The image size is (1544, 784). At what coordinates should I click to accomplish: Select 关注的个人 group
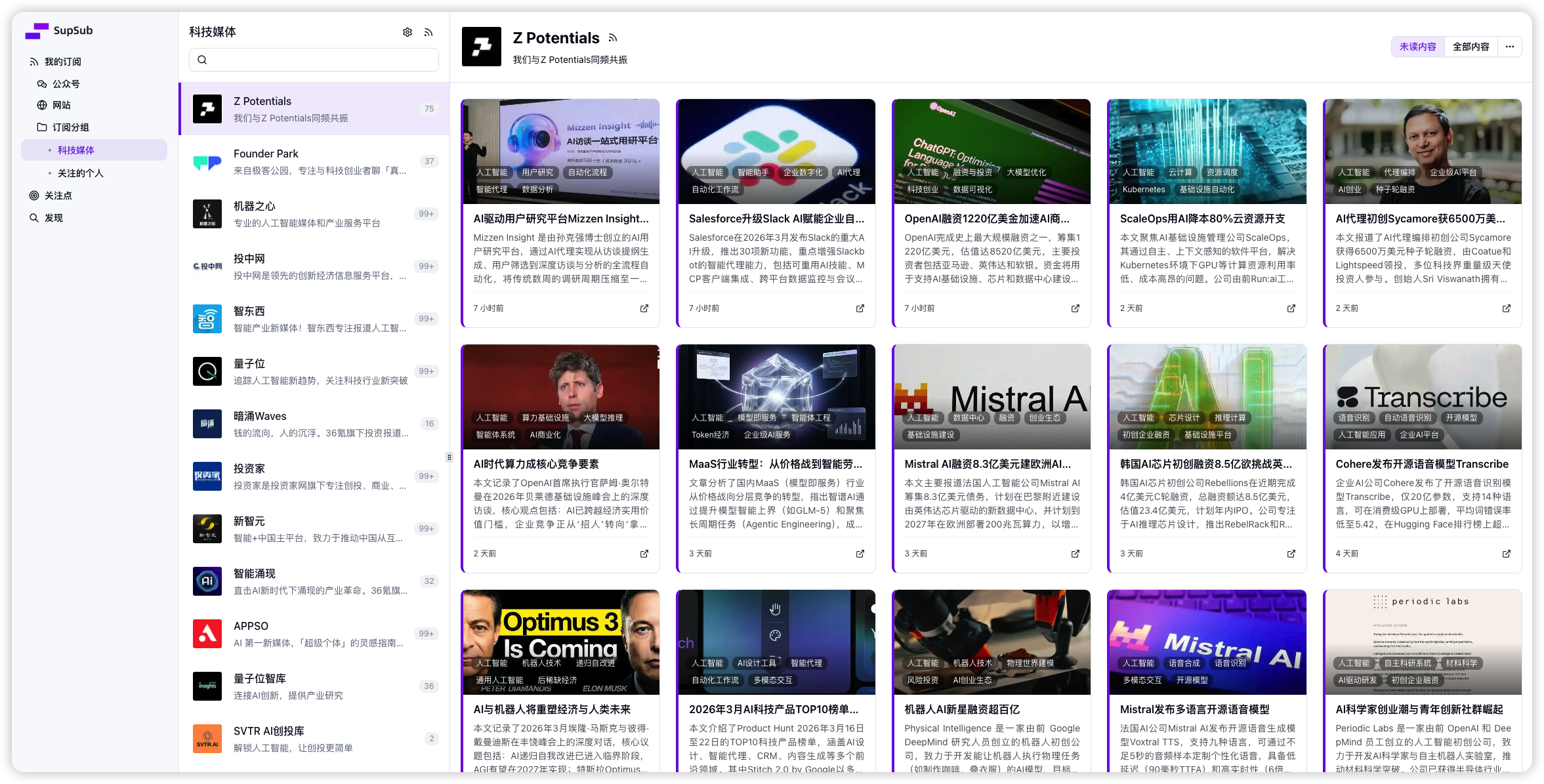94,173
